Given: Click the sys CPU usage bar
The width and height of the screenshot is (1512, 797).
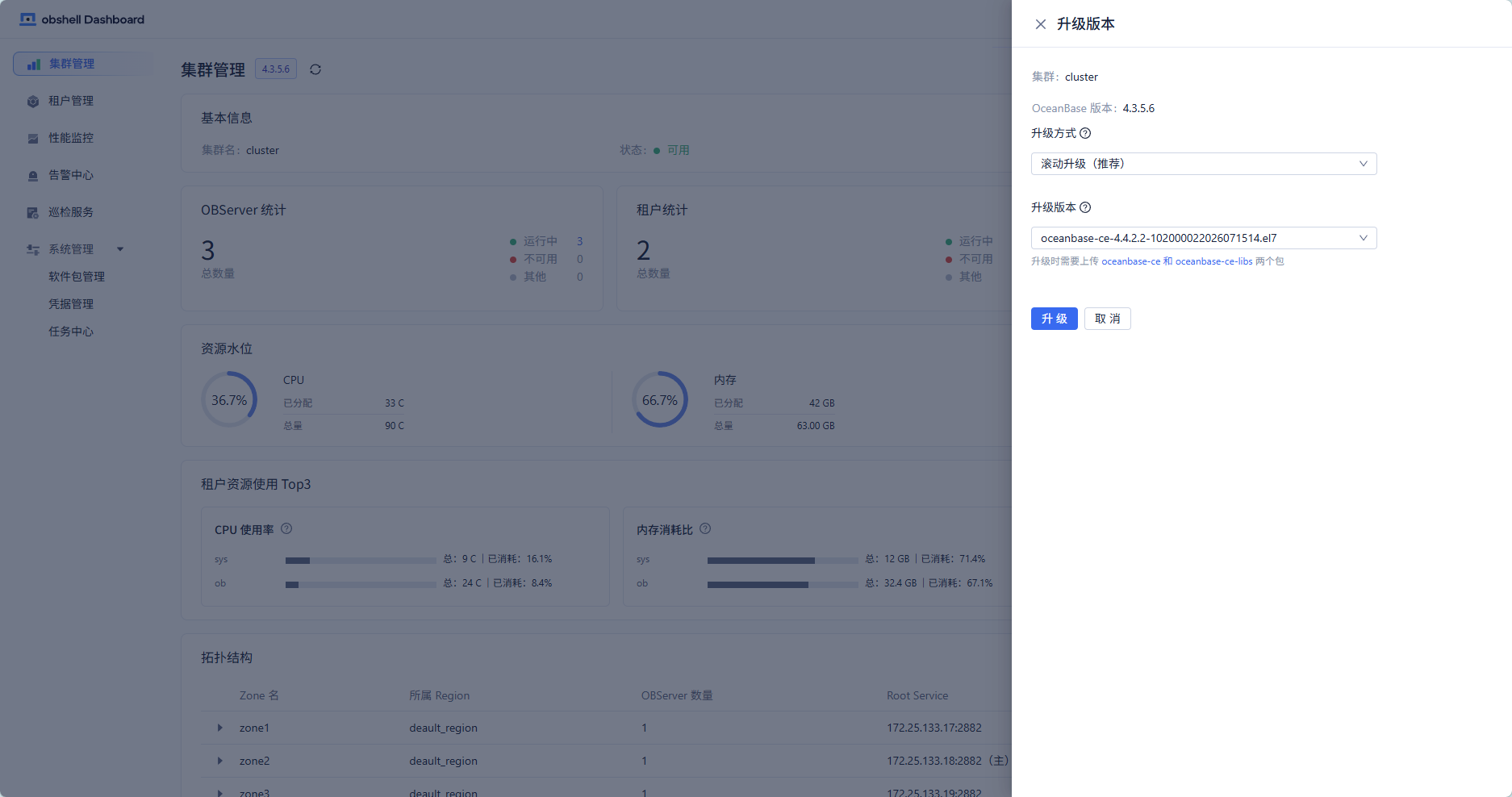Looking at the screenshot, I should click(x=361, y=560).
